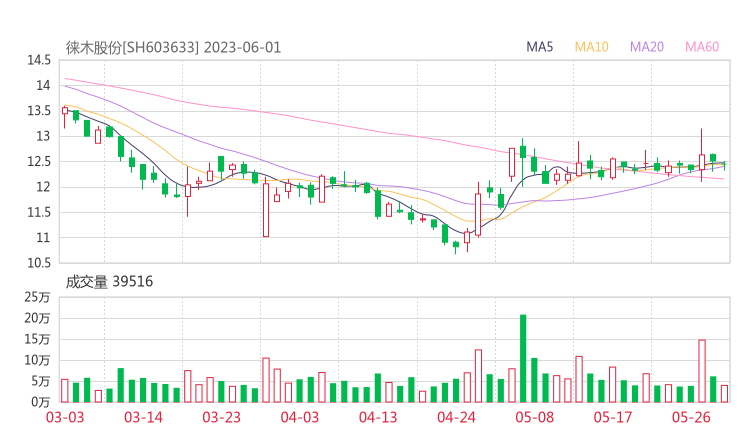Select the 03-14 date marker

[x=143, y=417]
